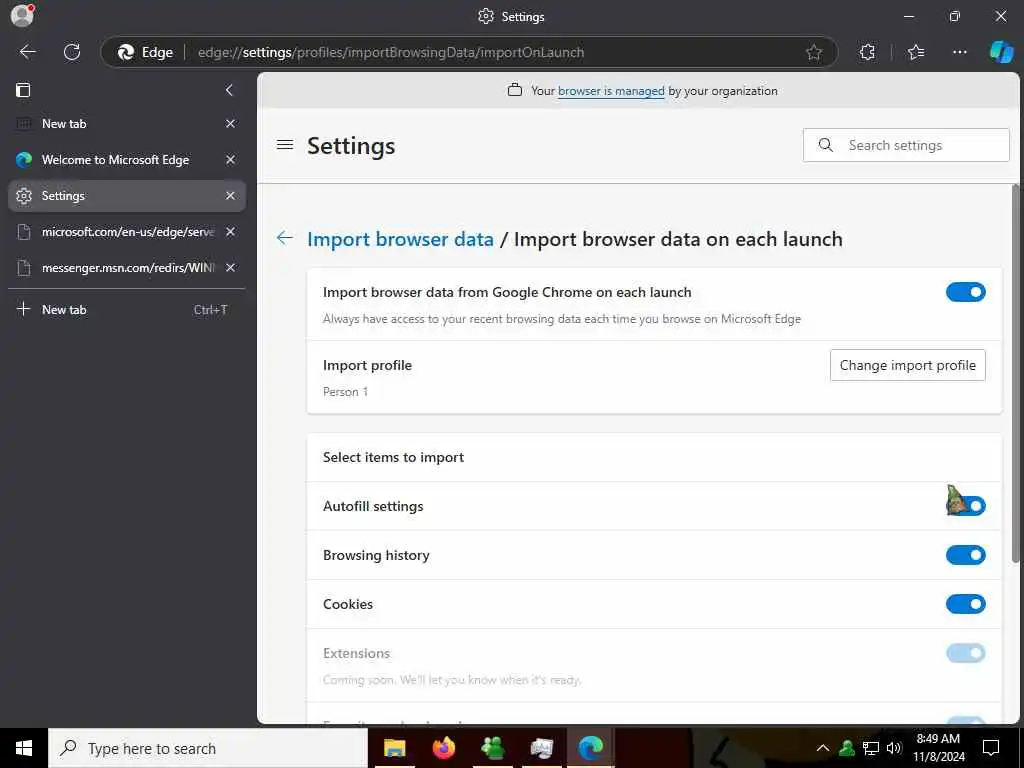Open network status tray icon
The height and width of the screenshot is (768, 1024).
tap(871, 748)
